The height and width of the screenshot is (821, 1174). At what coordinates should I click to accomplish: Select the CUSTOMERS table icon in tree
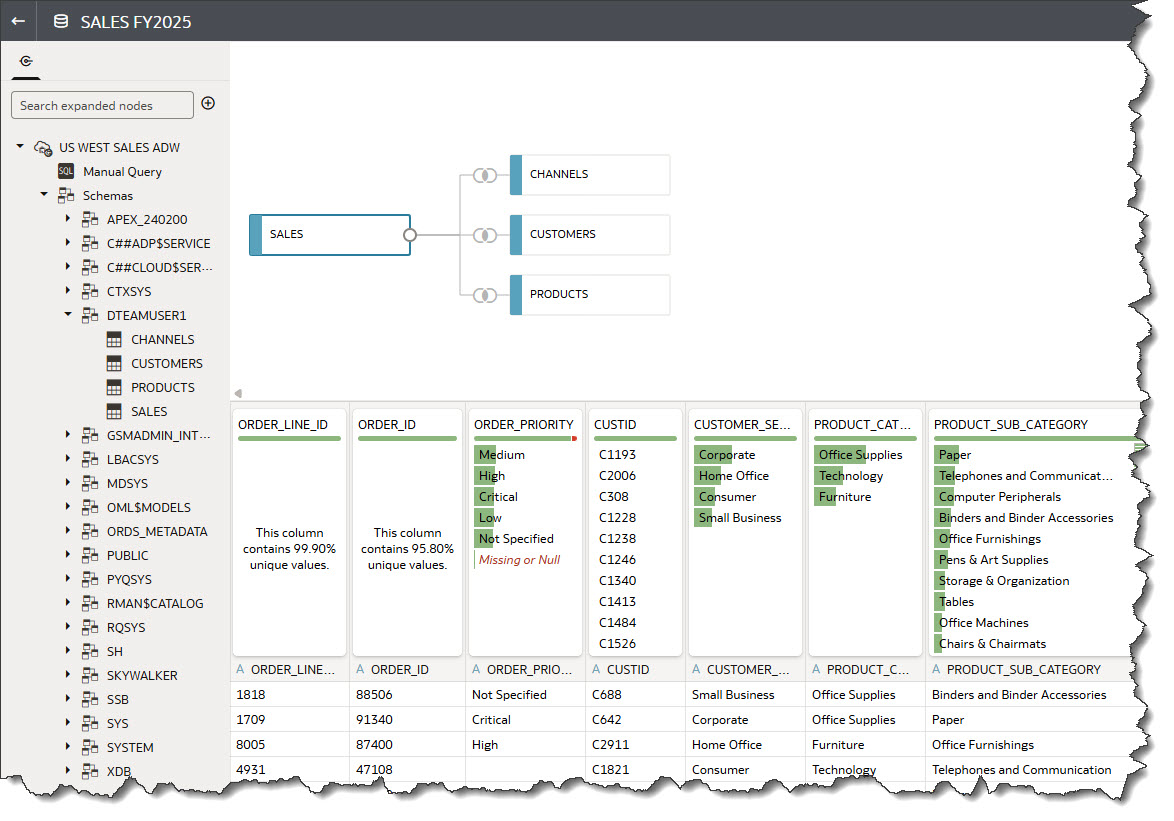tap(114, 363)
